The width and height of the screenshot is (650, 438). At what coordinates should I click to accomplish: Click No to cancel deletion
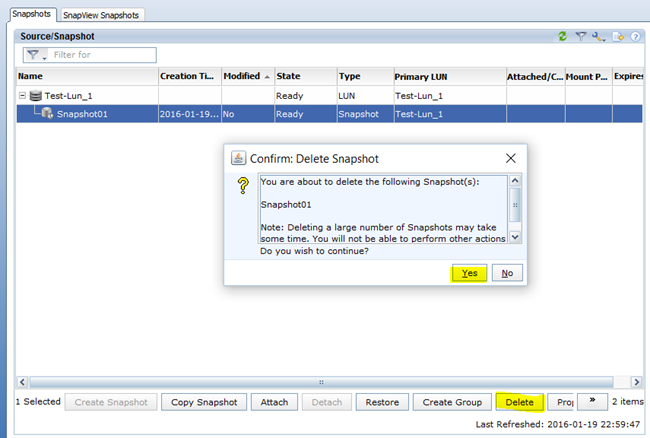[507, 273]
